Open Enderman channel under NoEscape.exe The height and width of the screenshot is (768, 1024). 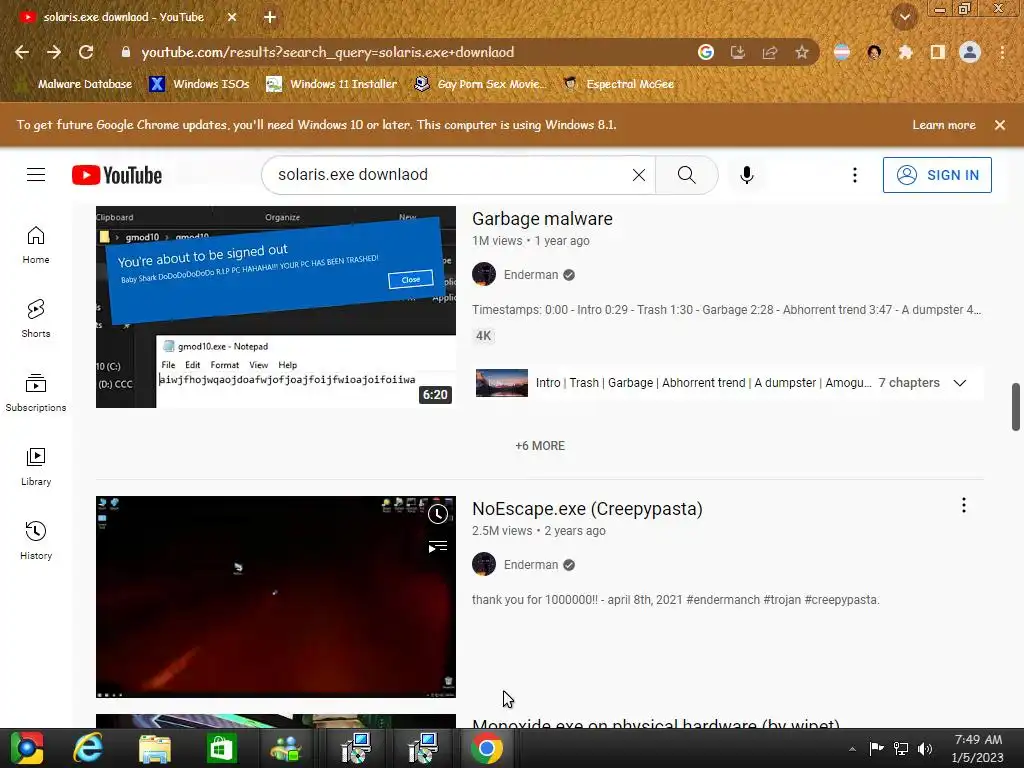531,565
